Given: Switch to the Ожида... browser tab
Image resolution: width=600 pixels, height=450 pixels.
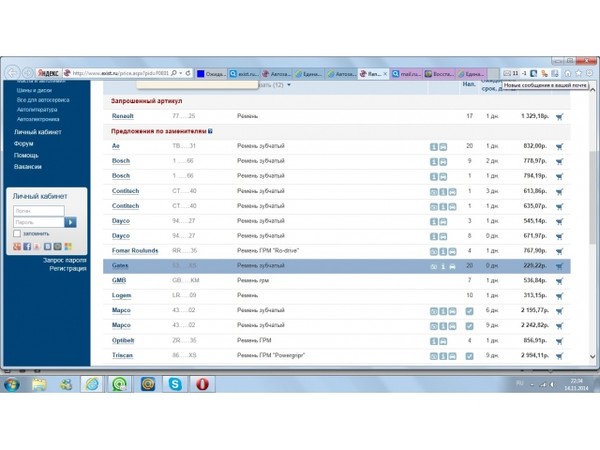Looking at the screenshot, I should (212, 74).
